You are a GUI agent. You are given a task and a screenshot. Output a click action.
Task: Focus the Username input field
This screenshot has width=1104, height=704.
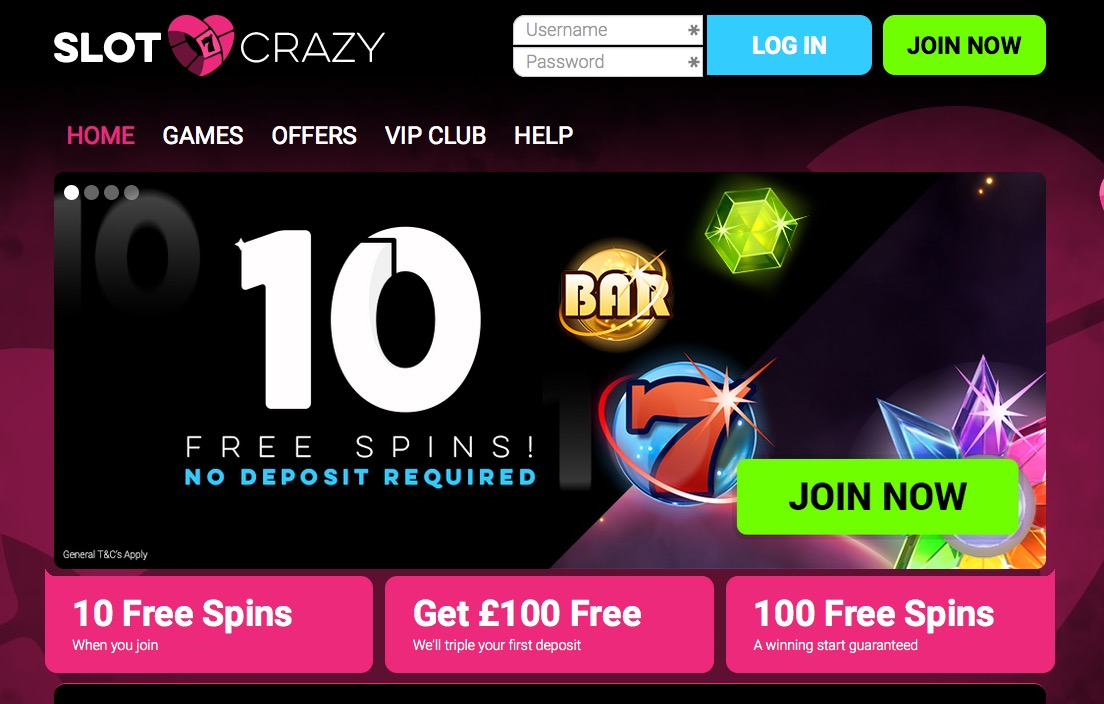pos(608,30)
